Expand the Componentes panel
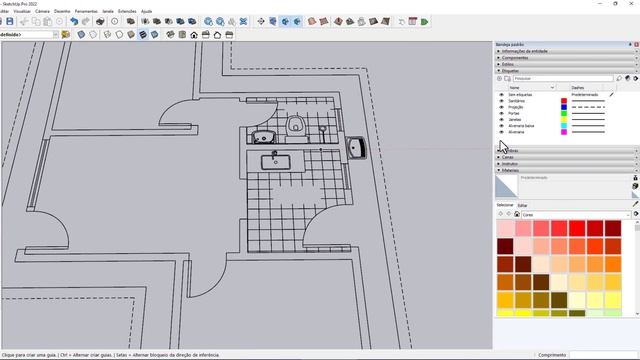The width and height of the screenshot is (640, 360). tap(567, 58)
